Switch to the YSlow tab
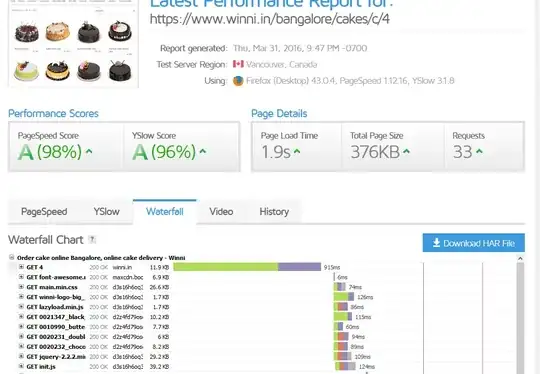The height and width of the screenshot is (374, 540). [x=106, y=211]
